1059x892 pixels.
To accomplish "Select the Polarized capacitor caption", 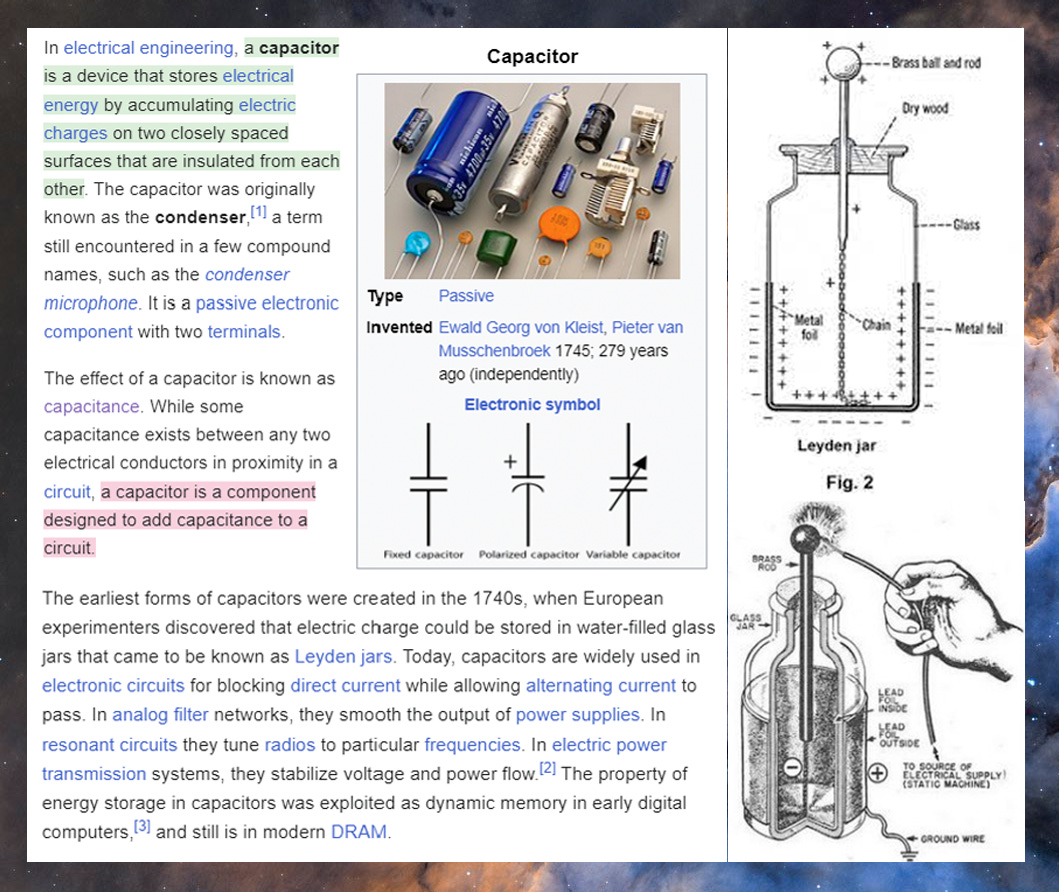I will (x=529, y=554).
